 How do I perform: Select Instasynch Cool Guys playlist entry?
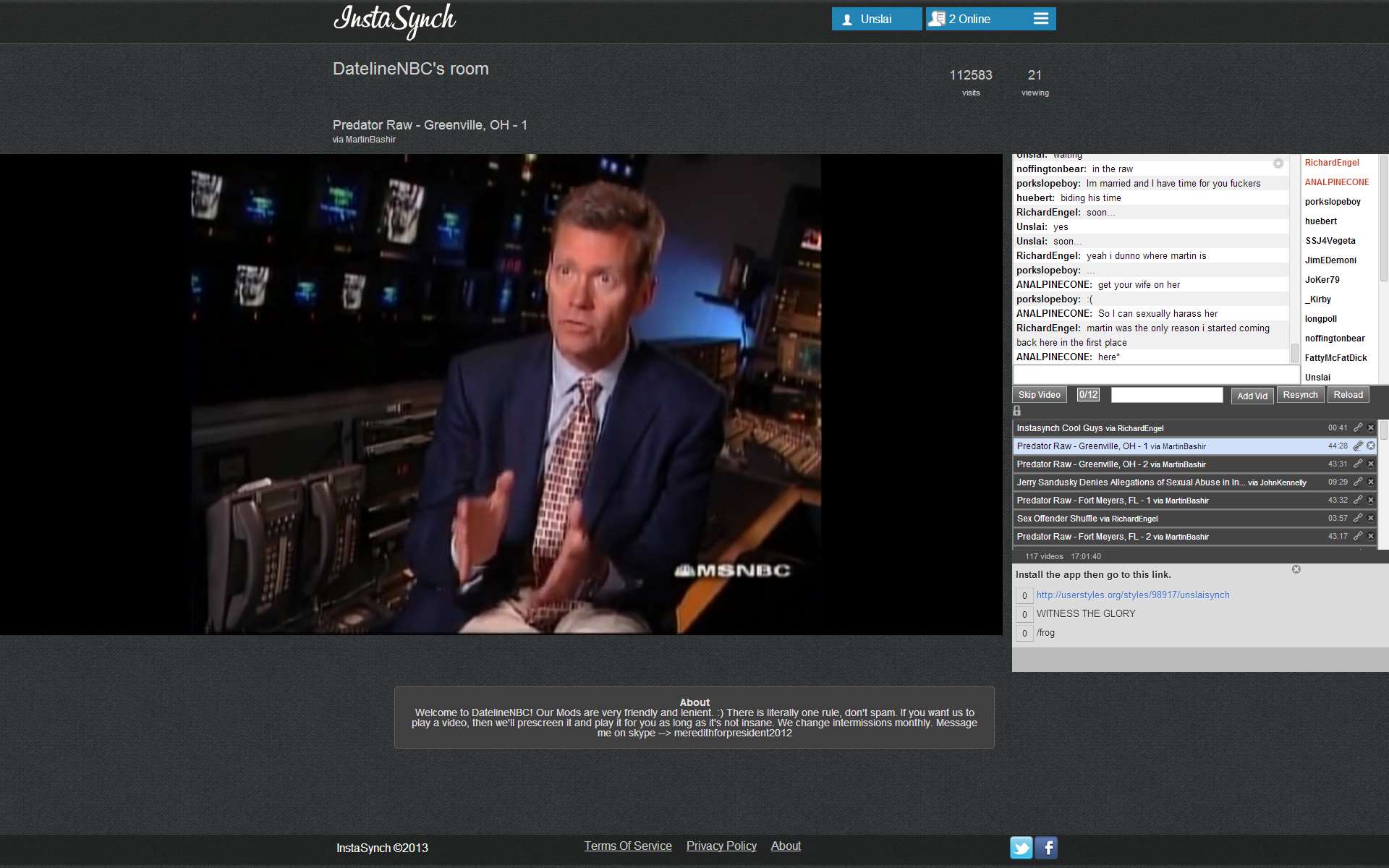tap(1194, 427)
